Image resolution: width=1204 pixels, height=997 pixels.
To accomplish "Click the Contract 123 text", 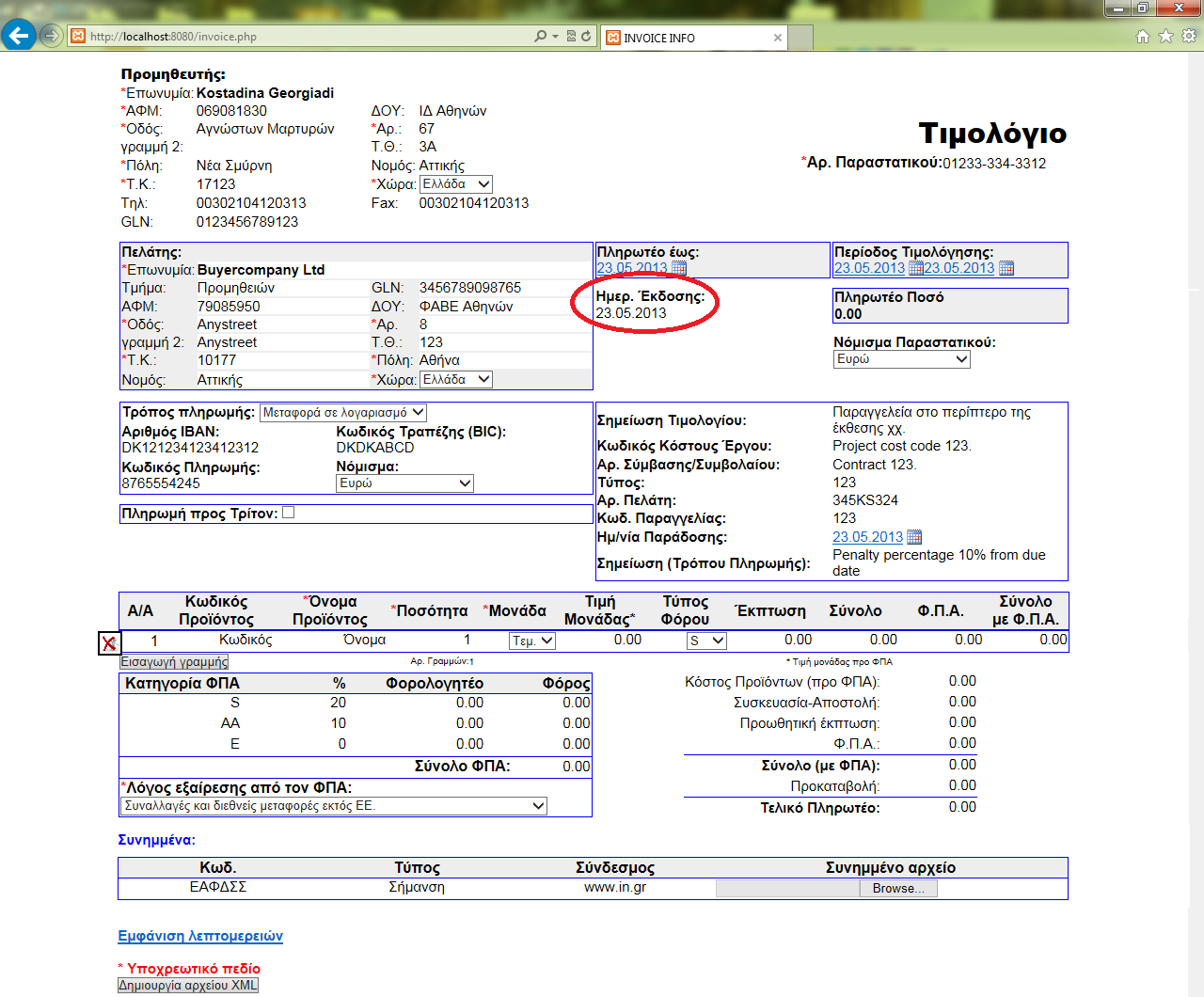I will 875,465.
